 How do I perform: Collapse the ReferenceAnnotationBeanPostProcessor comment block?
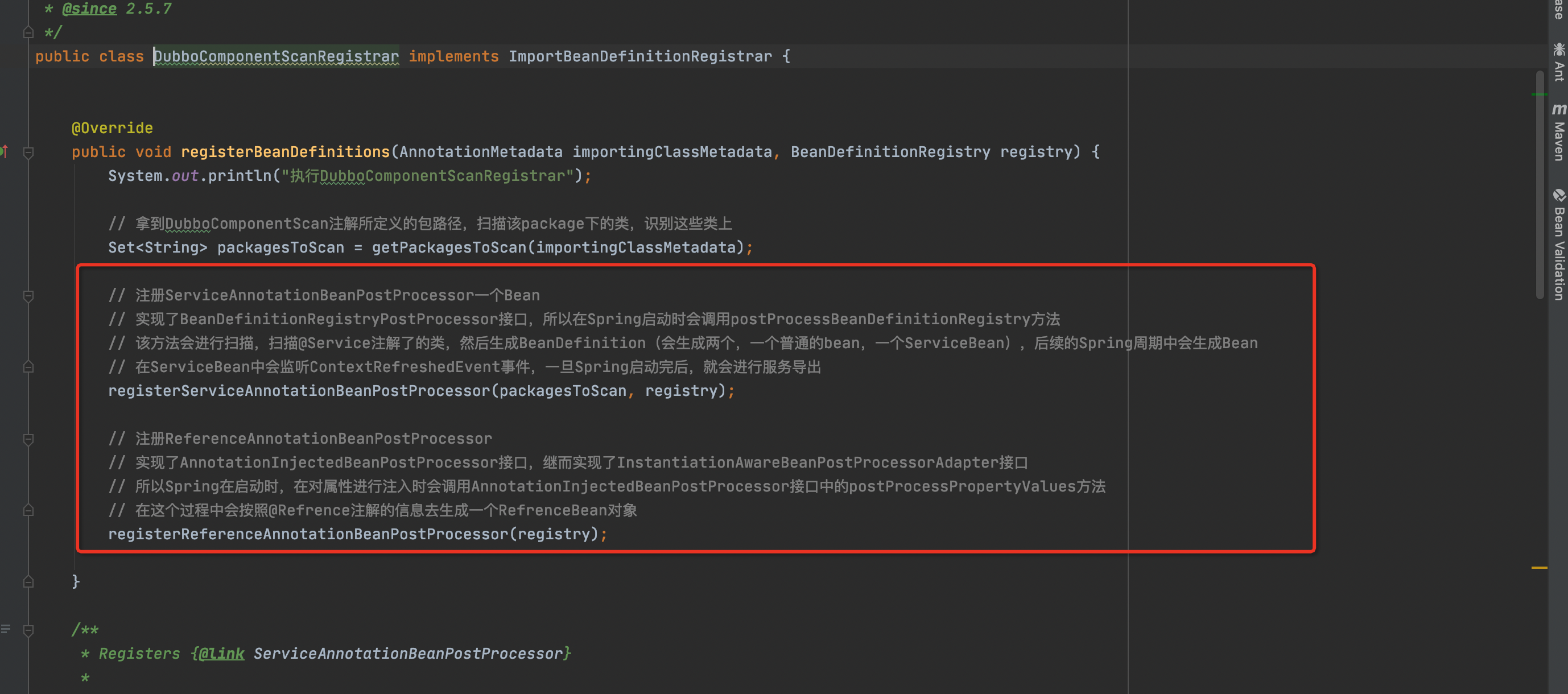pyautogui.click(x=28, y=439)
